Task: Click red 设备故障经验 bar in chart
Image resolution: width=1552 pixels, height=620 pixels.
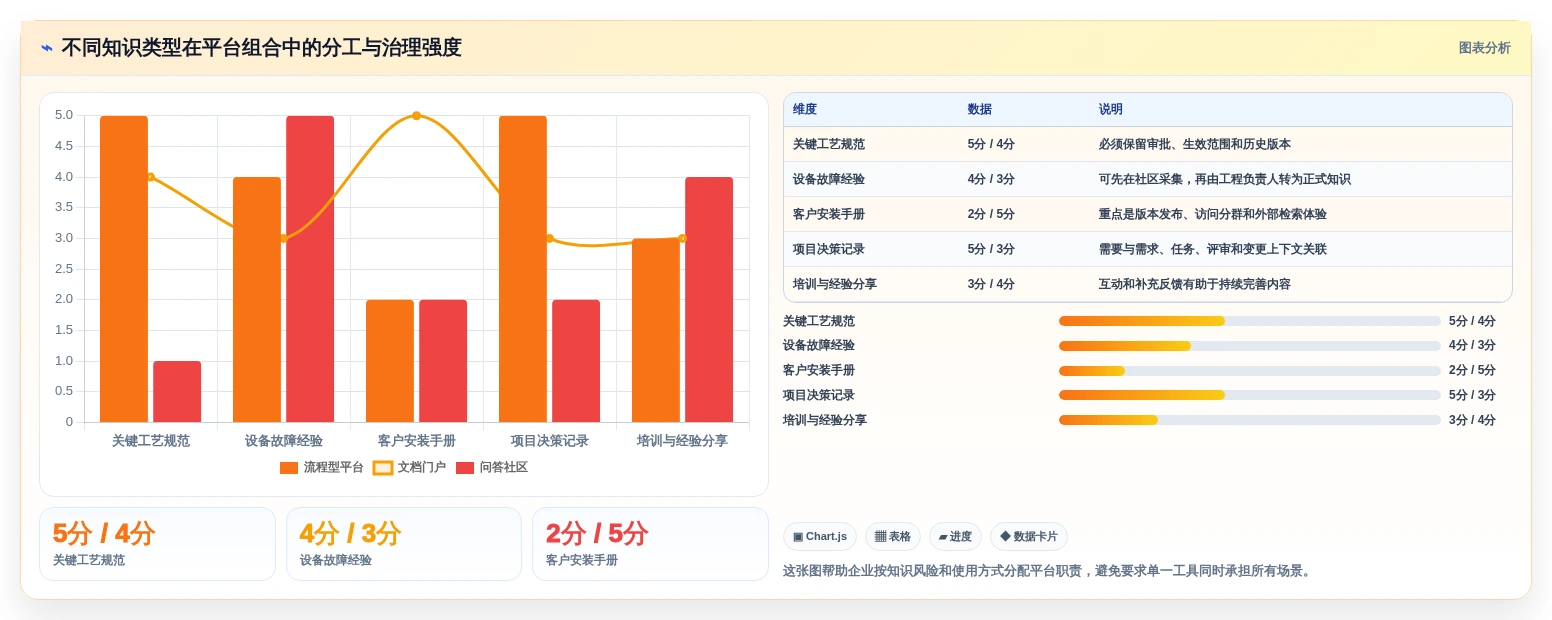Action: (x=310, y=269)
